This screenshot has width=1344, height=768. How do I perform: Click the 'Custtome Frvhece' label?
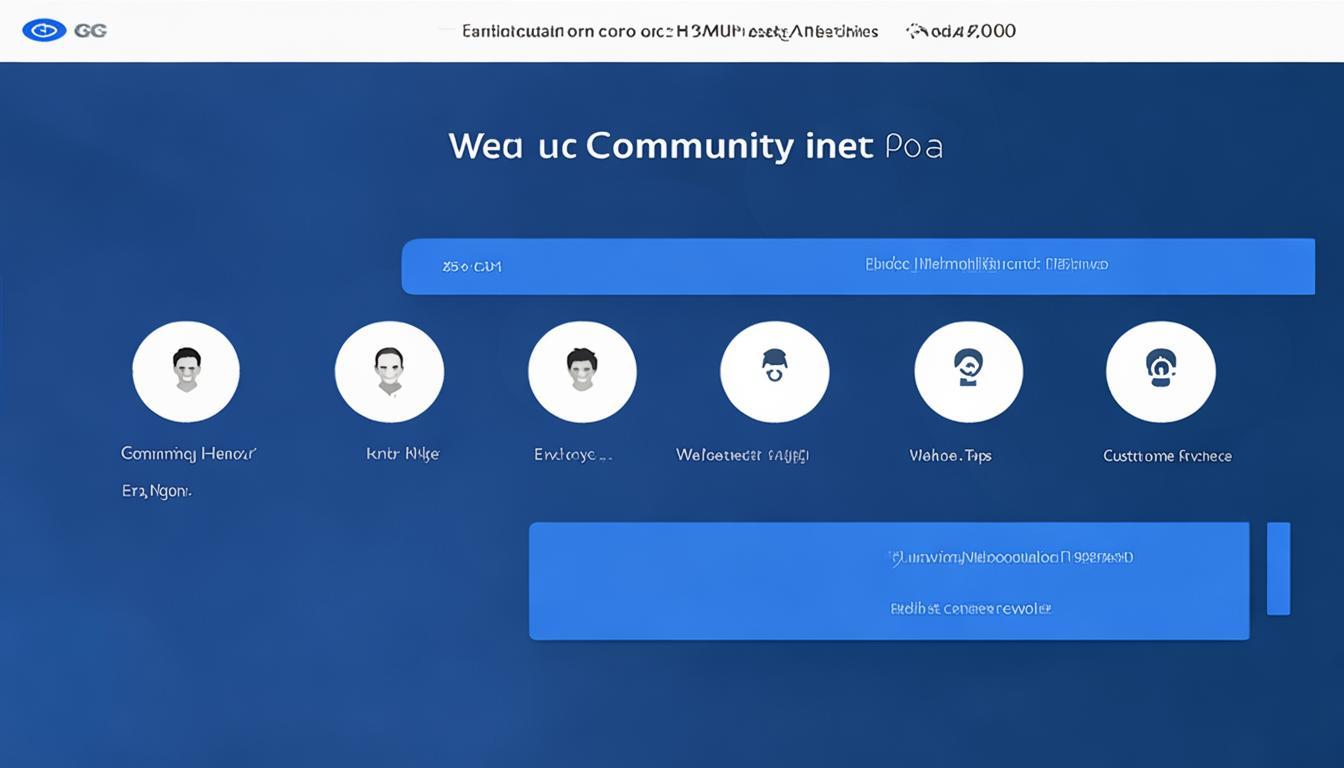point(1167,455)
